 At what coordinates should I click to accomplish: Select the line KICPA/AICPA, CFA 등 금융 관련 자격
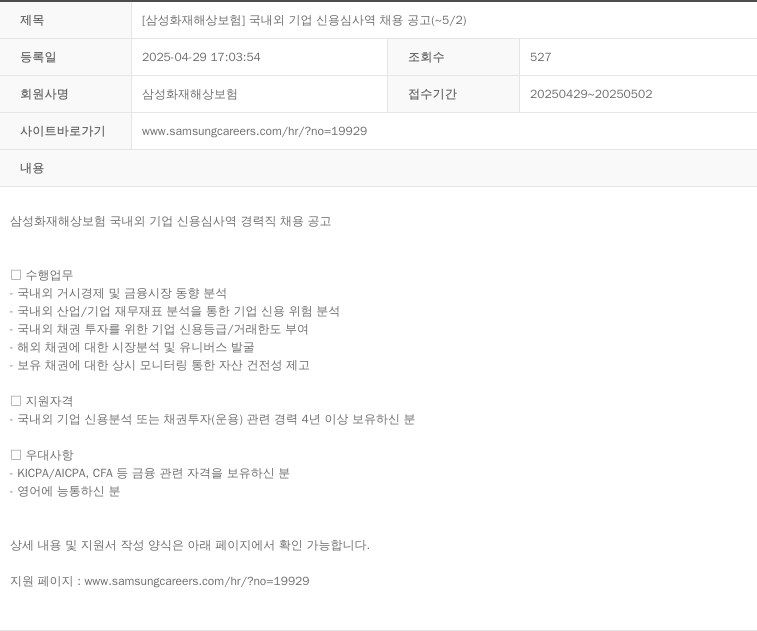pos(150,473)
